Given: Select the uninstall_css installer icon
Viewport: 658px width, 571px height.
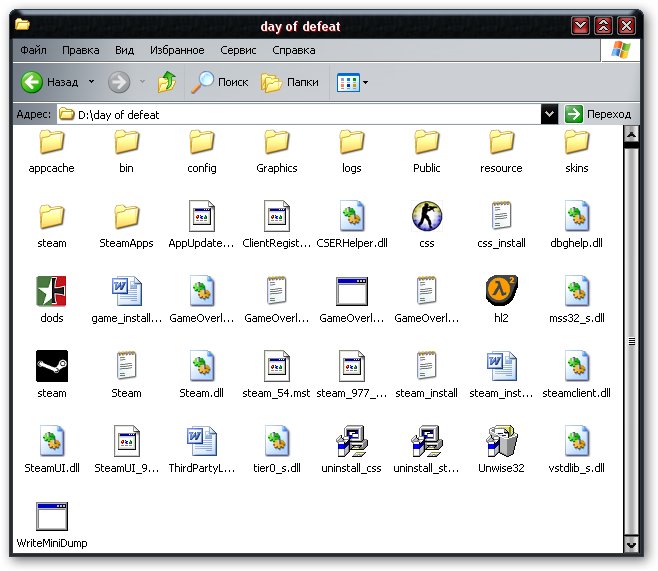Looking at the screenshot, I should click(352, 441).
